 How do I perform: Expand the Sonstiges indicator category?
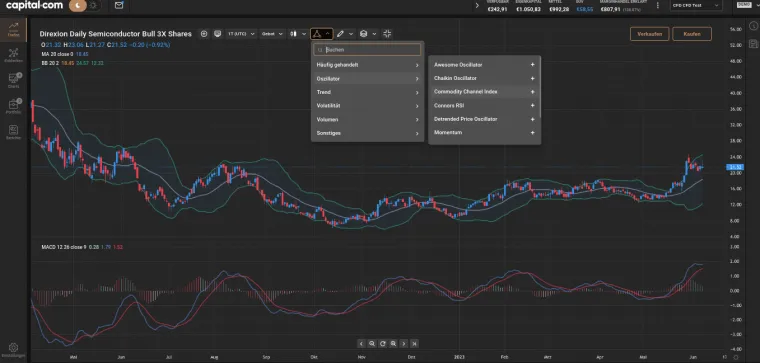(x=367, y=133)
